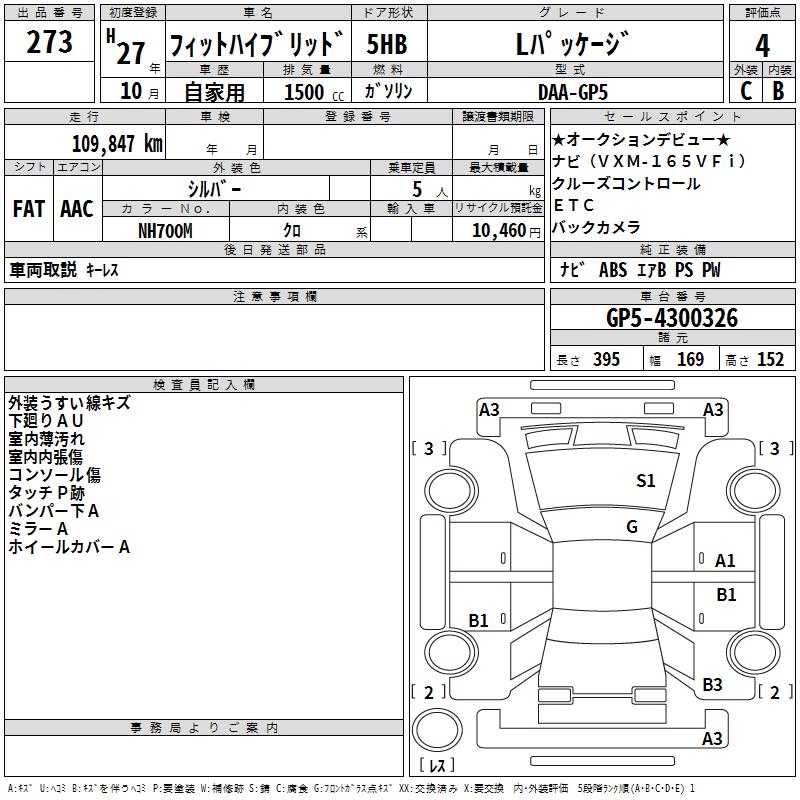800x800 pixels.
Task: Click the mileage value 109,847 km
Action: coord(117,143)
